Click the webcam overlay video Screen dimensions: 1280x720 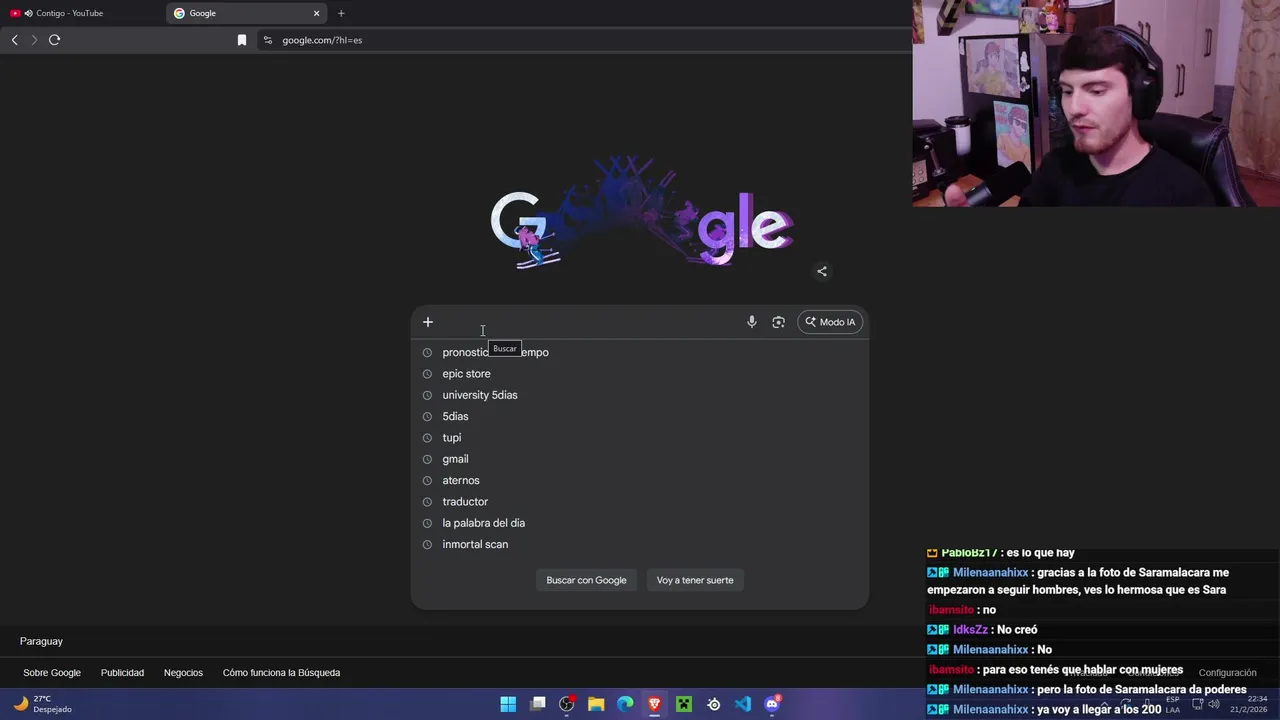1096,103
